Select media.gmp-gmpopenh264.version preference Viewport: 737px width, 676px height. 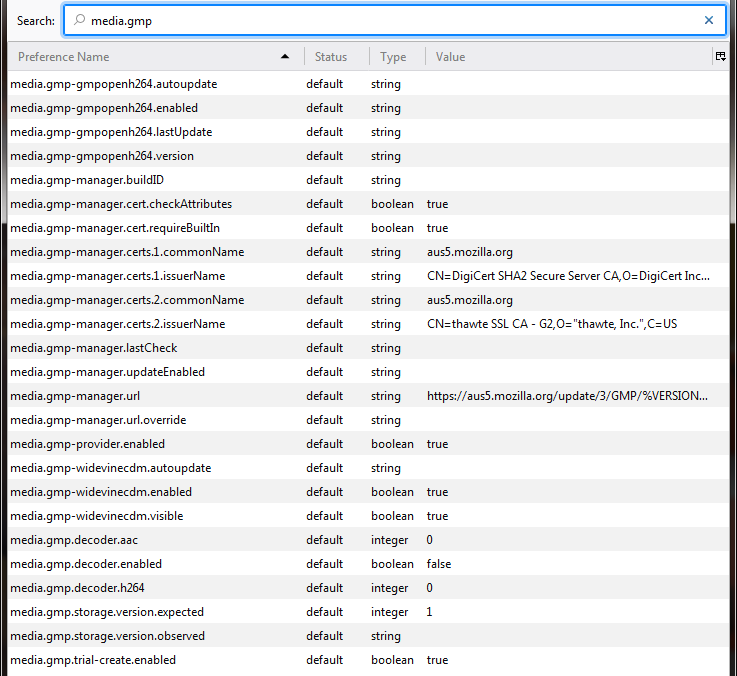102,156
